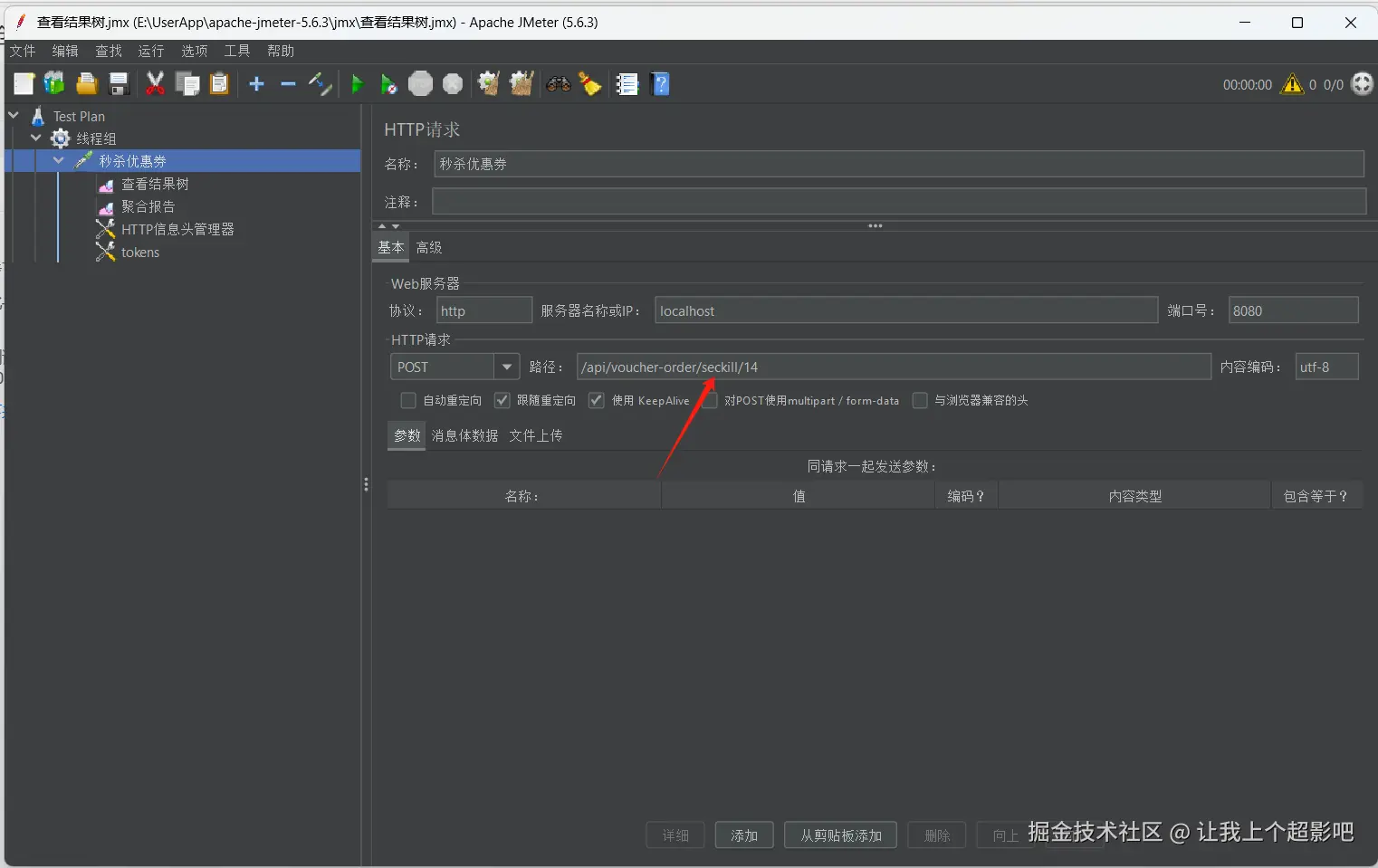
Task: Switch to the 高级 tab
Action: click(429, 247)
